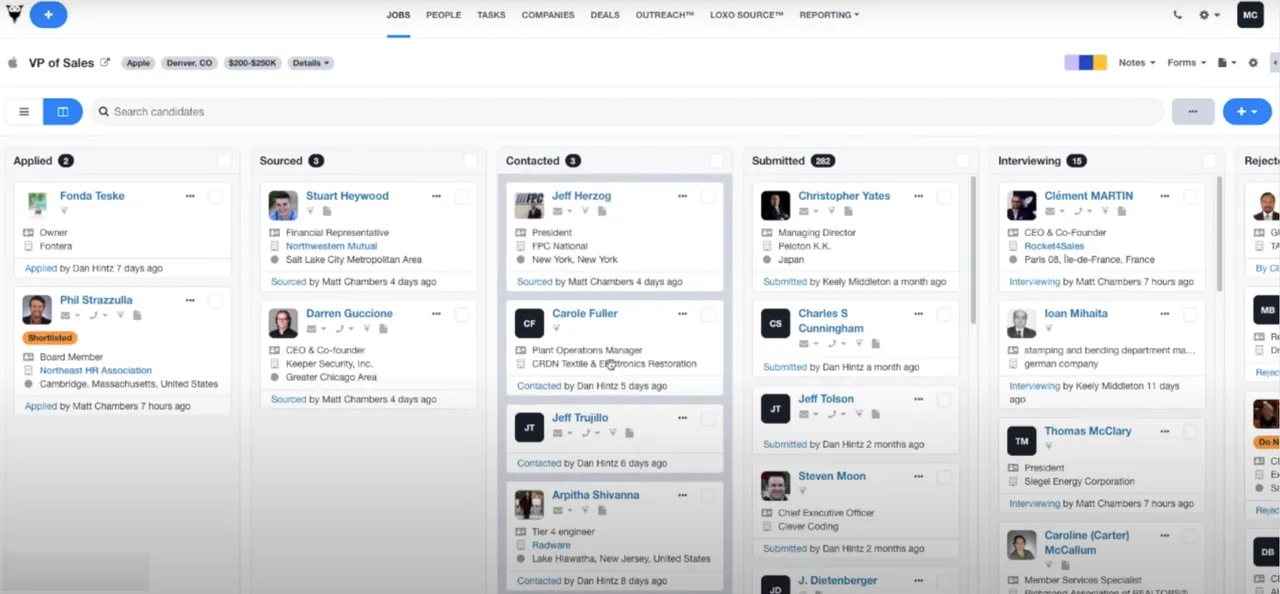Open the Companies tab
Viewport: 1280px width, 594px height.
pos(548,15)
